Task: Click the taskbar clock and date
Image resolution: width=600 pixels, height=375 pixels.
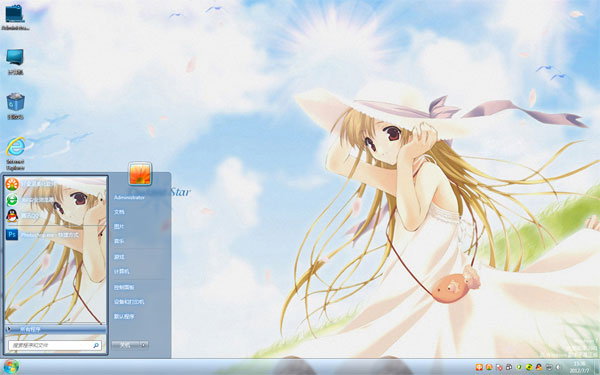Action: [579, 367]
